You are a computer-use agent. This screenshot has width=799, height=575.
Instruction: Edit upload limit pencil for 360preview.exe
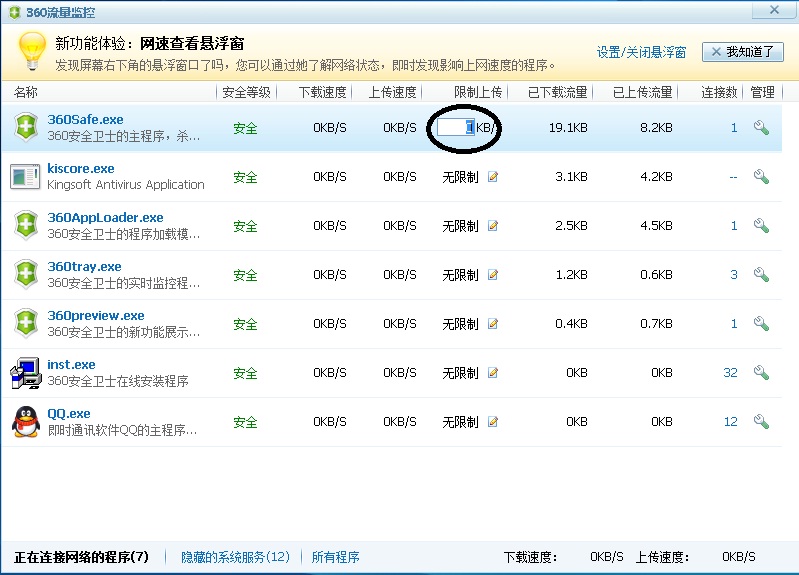coord(493,324)
